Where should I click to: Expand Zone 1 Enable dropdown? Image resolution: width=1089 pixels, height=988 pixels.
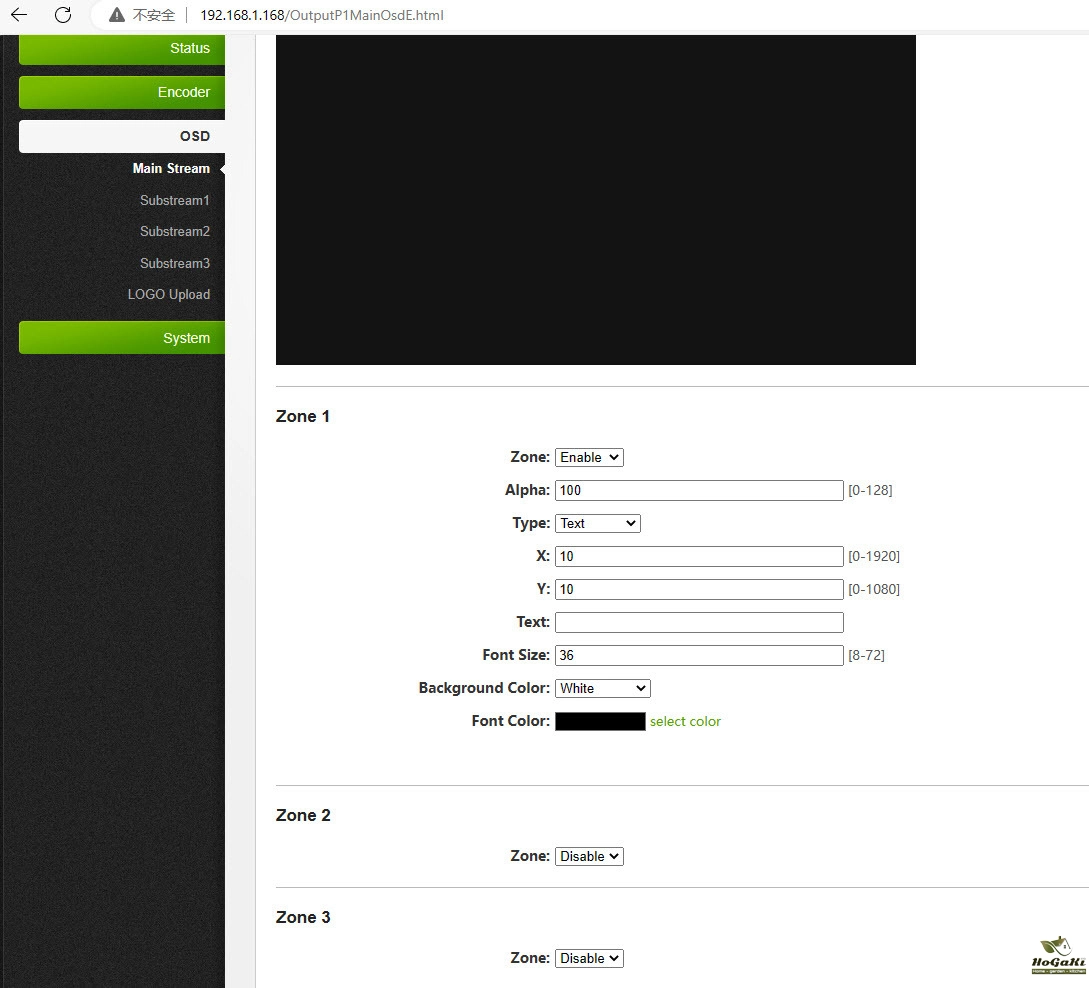click(589, 457)
